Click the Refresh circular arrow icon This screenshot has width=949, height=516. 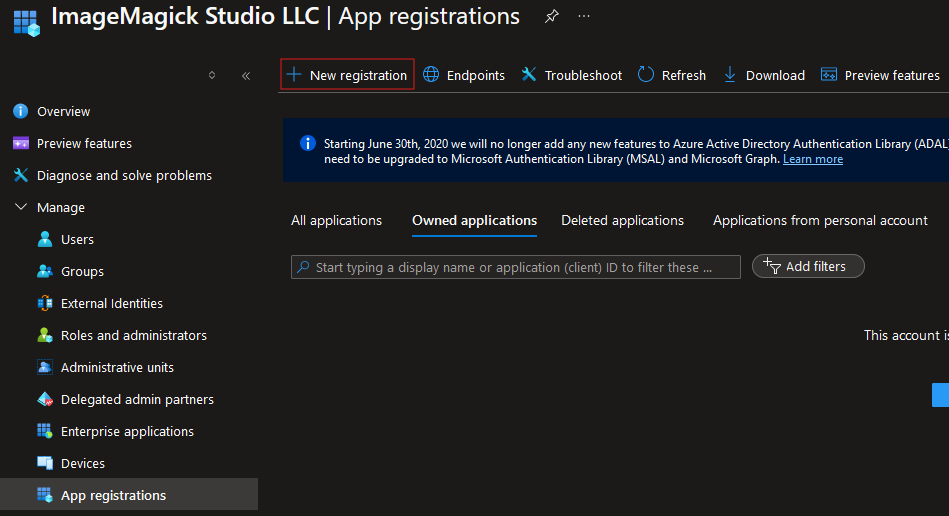[x=646, y=74]
